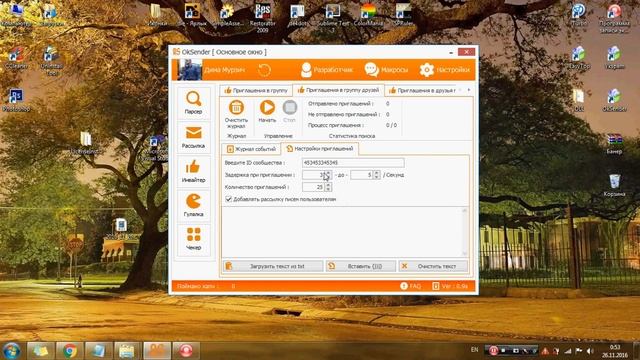Click the OkSender desktop shortcut icon
Screen dimensions: 640x360
[614, 101]
